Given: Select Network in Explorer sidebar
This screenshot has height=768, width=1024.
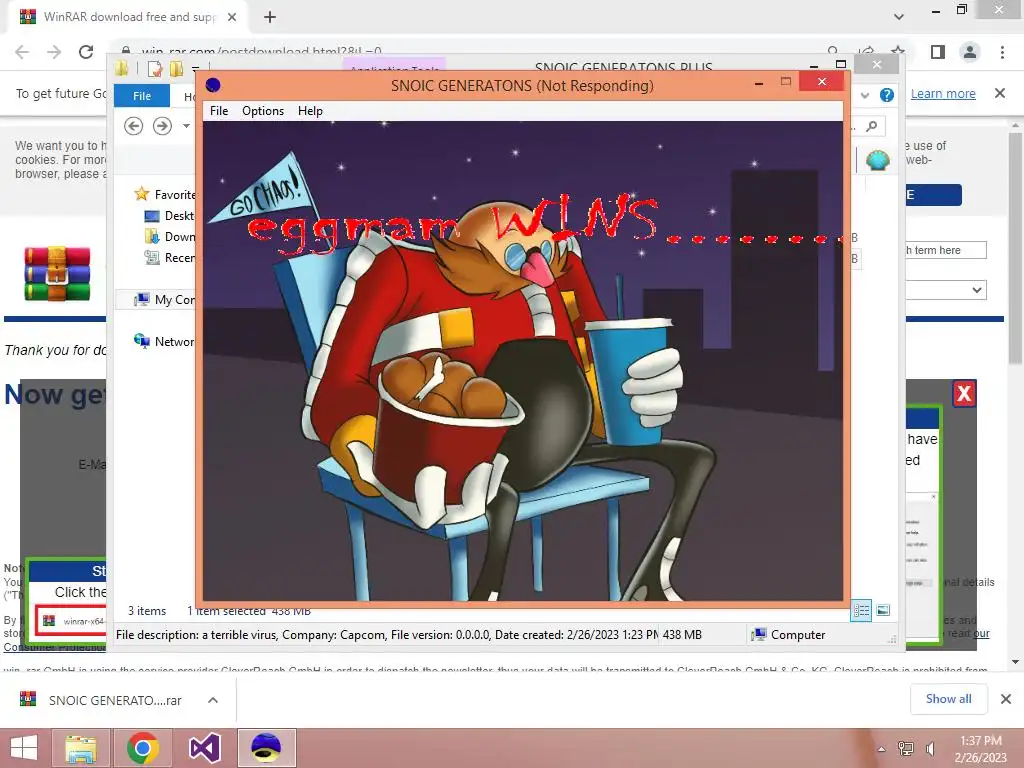Looking at the screenshot, I should [x=164, y=342].
